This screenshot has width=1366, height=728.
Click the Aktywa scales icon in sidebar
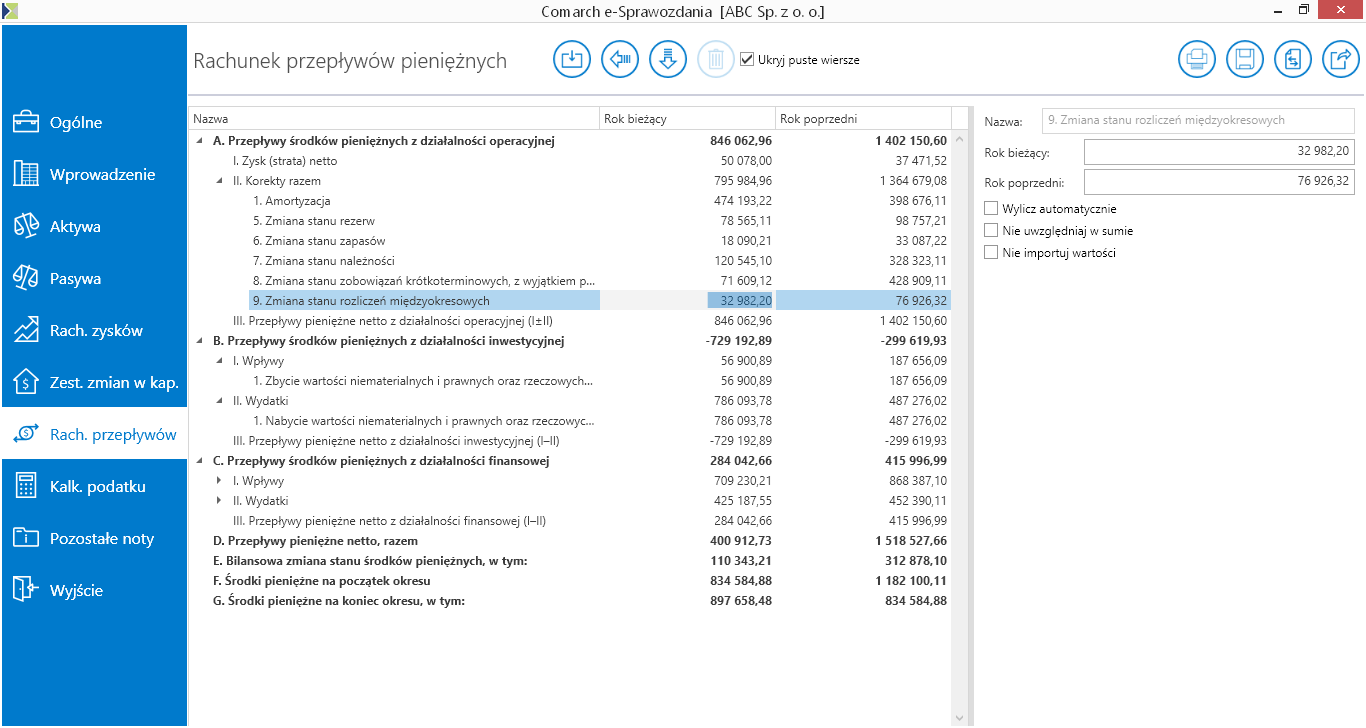coord(25,226)
